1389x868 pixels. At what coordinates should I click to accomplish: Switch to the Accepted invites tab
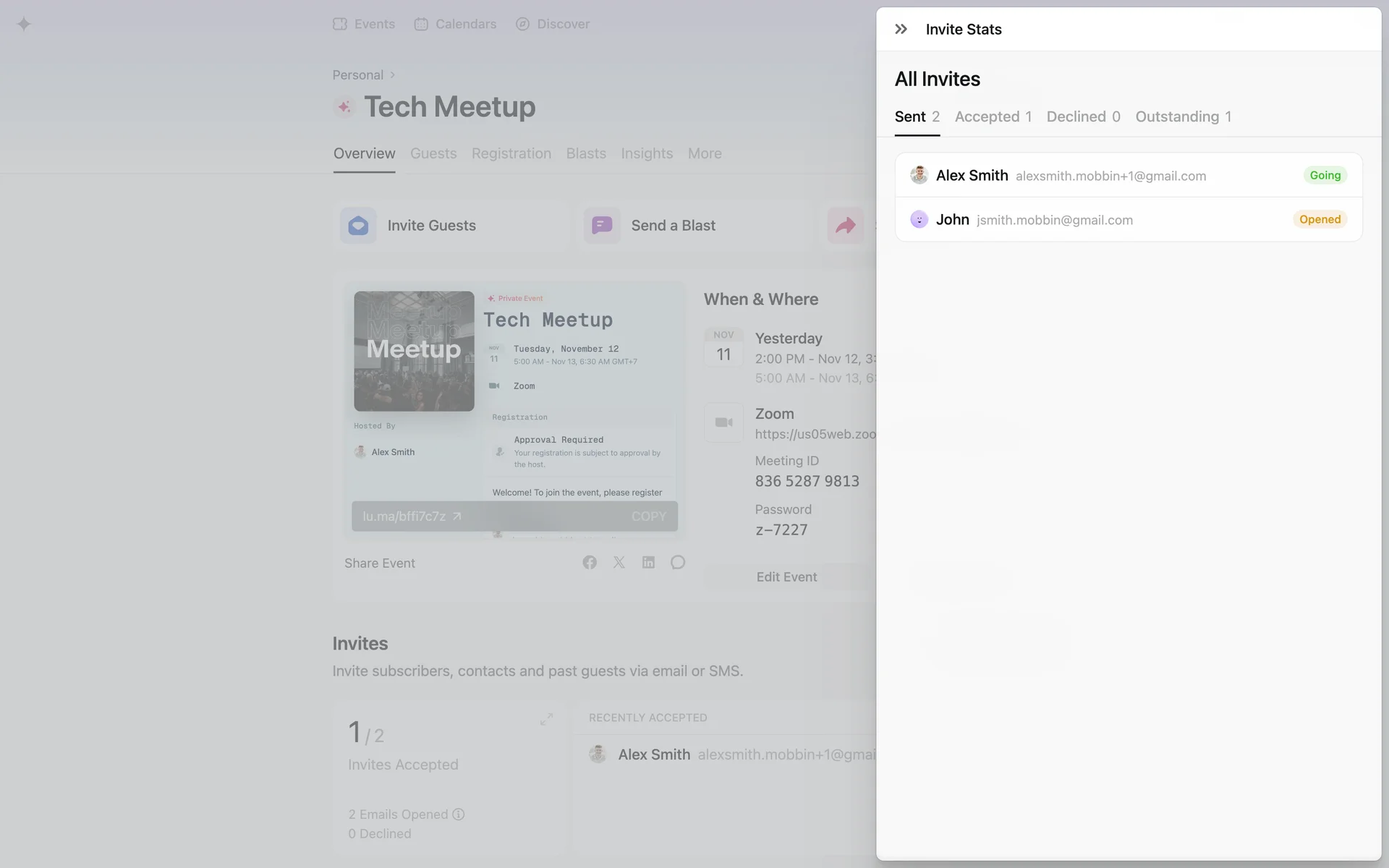point(993,116)
